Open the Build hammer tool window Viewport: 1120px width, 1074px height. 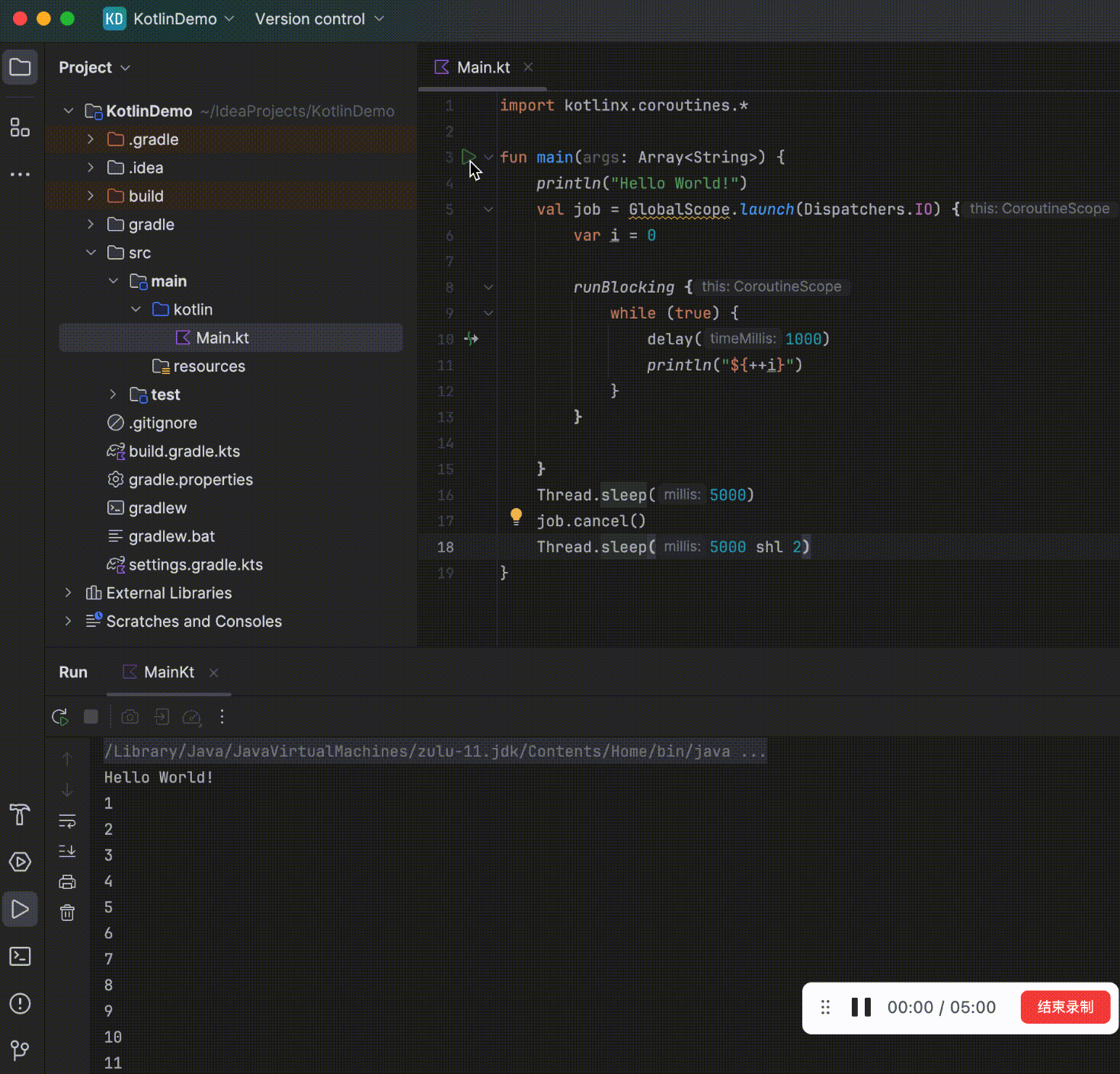coord(20,814)
